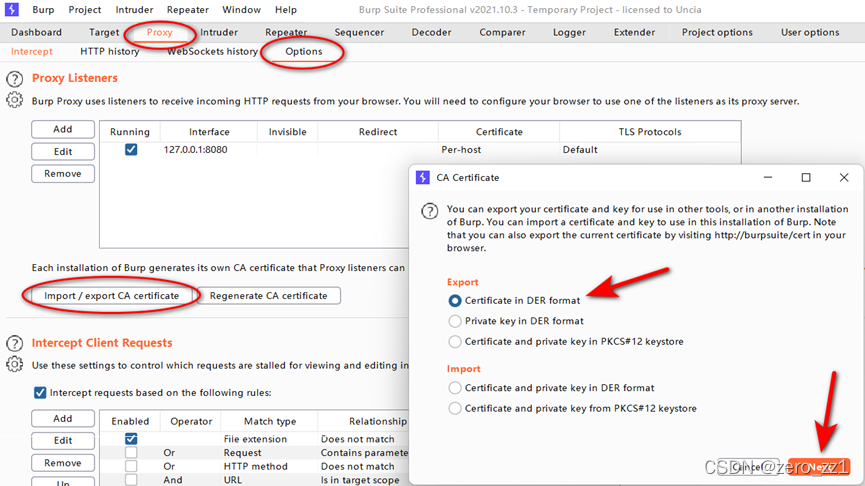Screen dimensions: 865x486
Task: Switch to the Decoder tab
Action: pyautogui.click(x=431, y=32)
